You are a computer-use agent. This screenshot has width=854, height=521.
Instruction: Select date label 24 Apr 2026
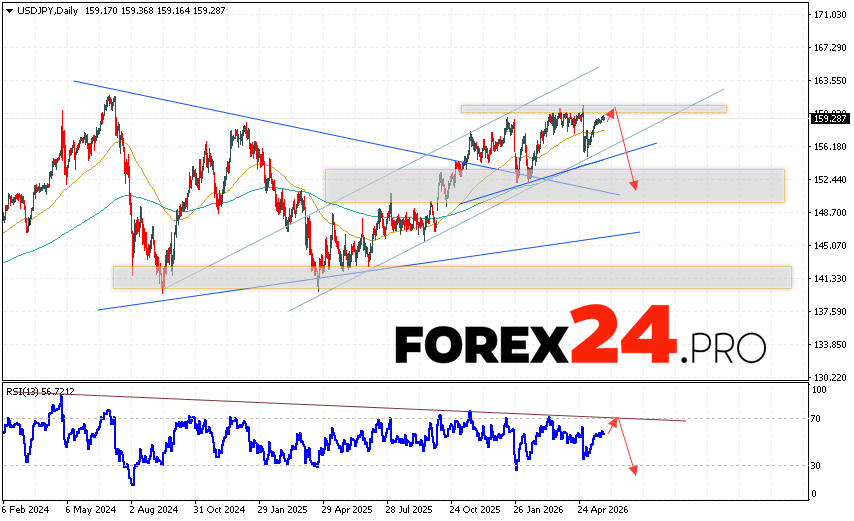(603, 510)
